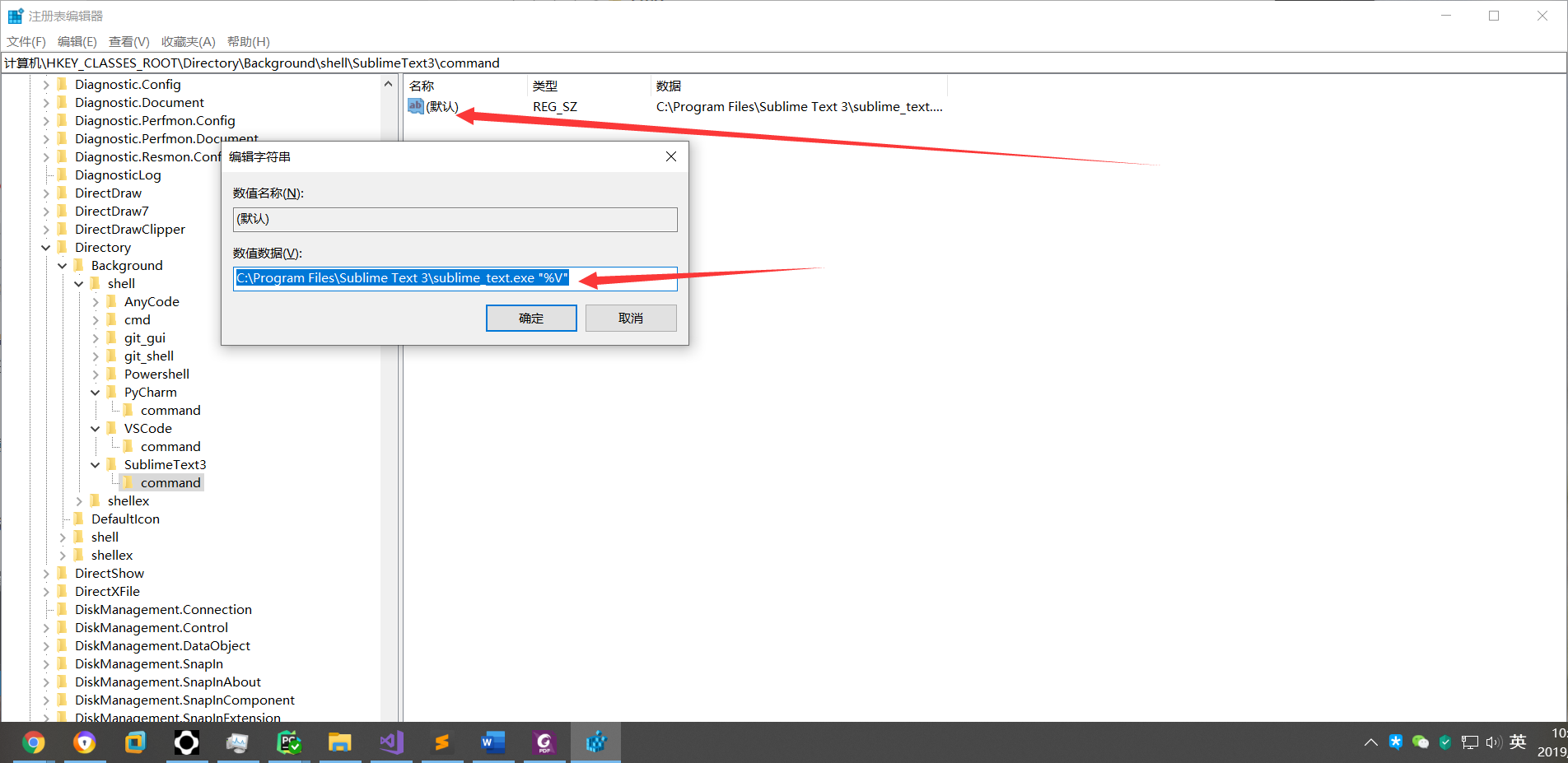Select the git_shell key

(x=149, y=356)
